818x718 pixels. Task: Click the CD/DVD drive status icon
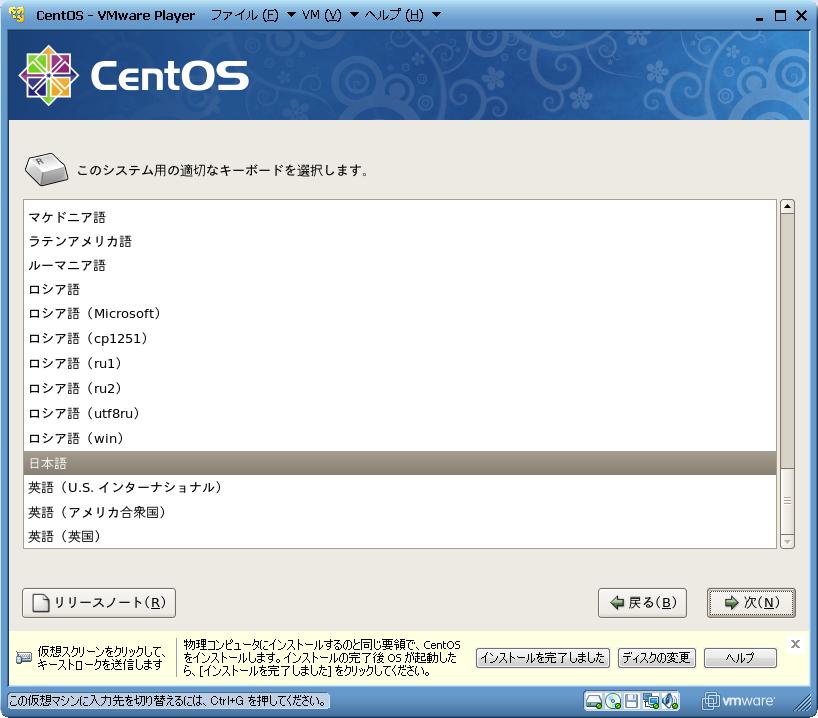614,700
